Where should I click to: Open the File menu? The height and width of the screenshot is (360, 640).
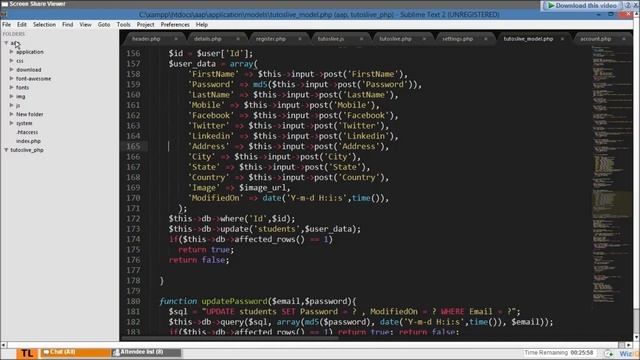[7, 24]
